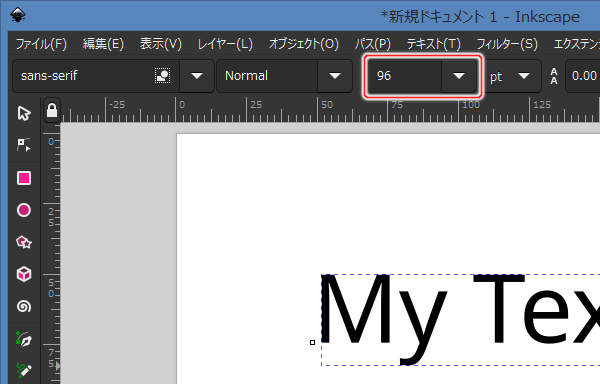Open the ファイル(F) menu
600x384 pixels.
pos(41,44)
